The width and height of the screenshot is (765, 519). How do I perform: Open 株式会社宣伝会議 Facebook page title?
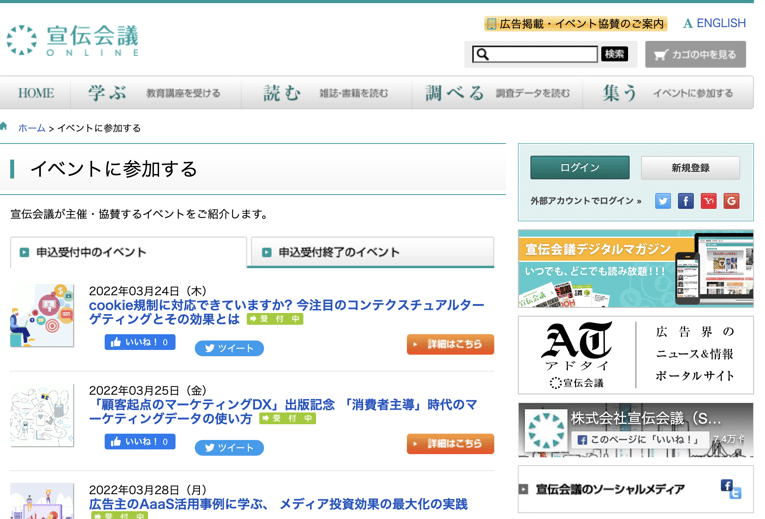645,418
